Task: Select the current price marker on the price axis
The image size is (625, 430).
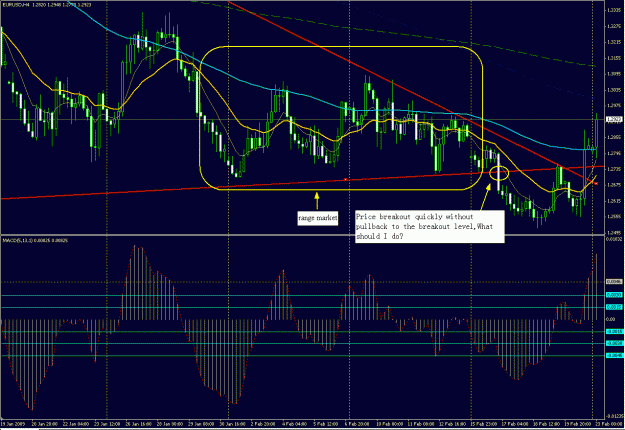Action: tap(614, 119)
